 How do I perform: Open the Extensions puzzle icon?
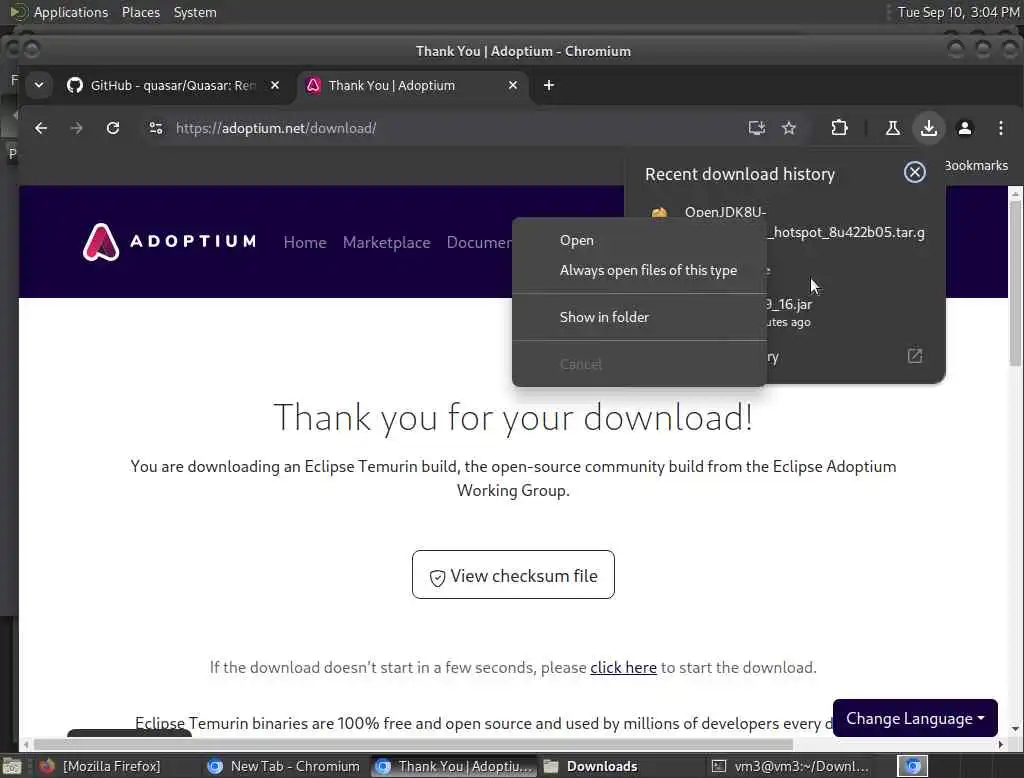pos(839,128)
